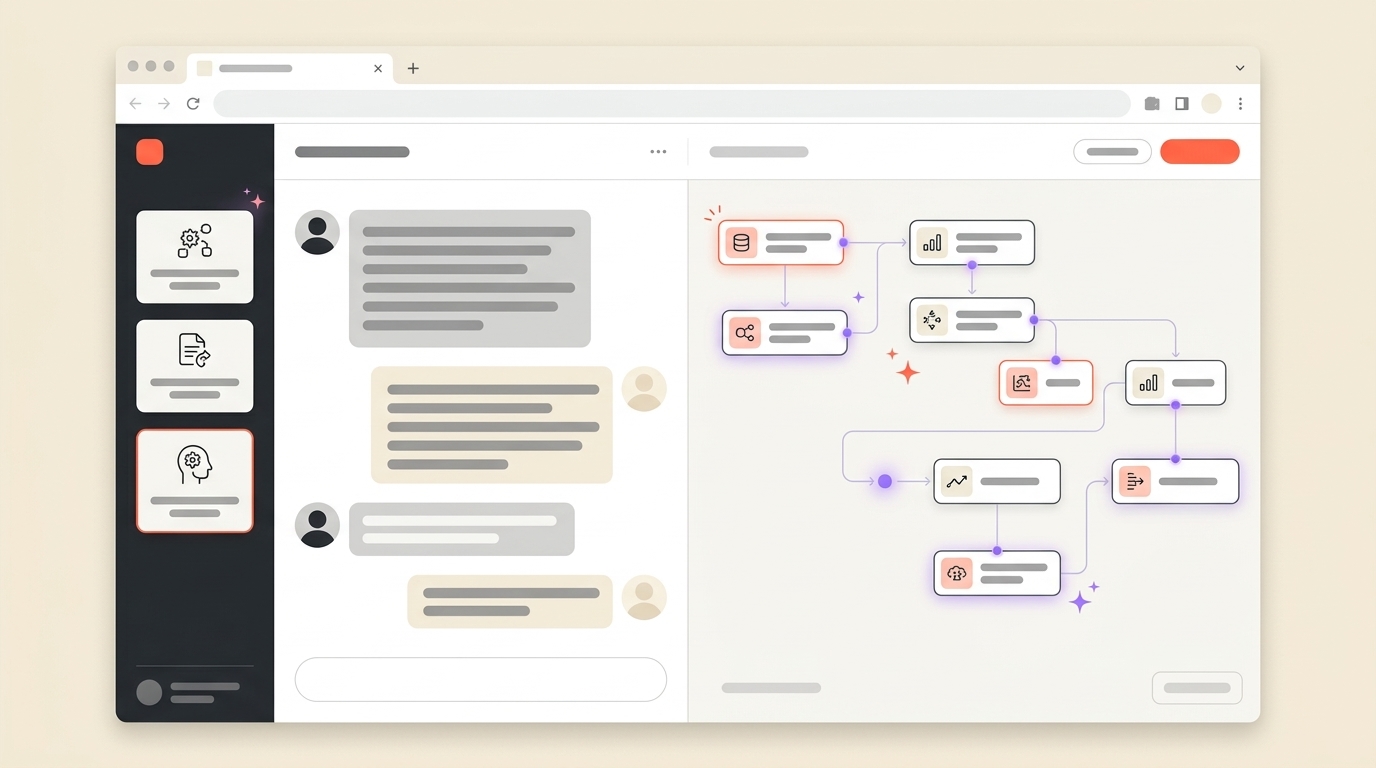The image size is (1376, 768).
Task: Select the right-side bar chart node
Action: [x=1175, y=383]
